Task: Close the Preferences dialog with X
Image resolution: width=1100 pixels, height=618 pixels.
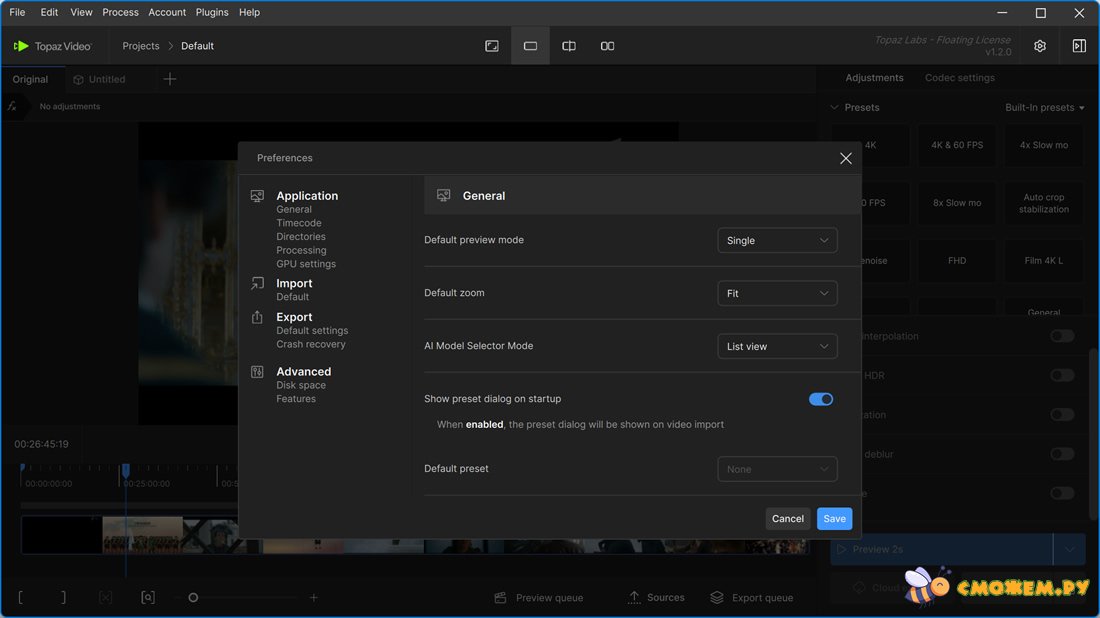Action: pyautogui.click(x=846, y=158)
